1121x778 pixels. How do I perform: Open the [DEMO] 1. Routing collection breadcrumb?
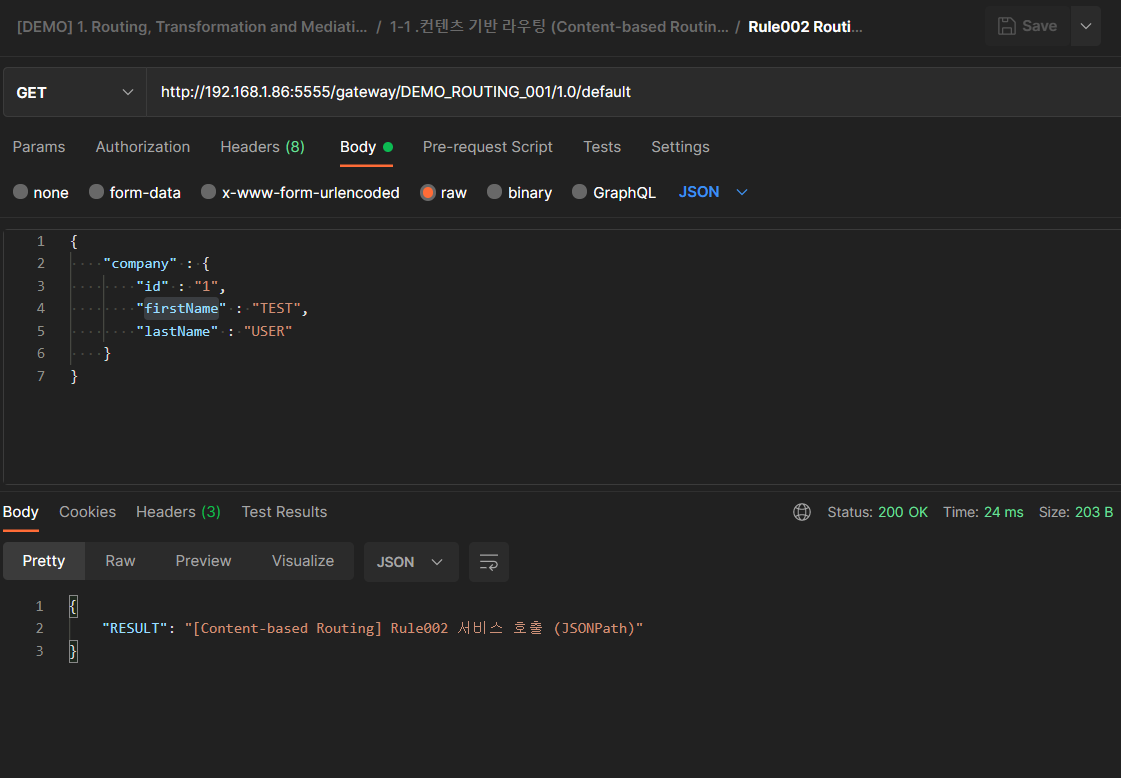point(192,27)
